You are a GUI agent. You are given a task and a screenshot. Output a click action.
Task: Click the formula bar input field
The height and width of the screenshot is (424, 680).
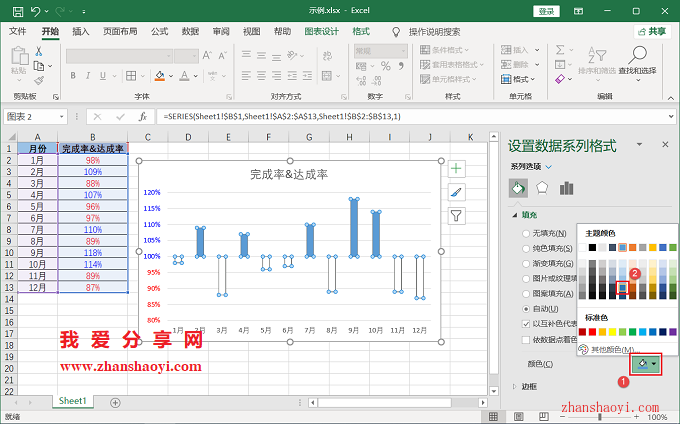pyautogui.click(x=412, y=117)
